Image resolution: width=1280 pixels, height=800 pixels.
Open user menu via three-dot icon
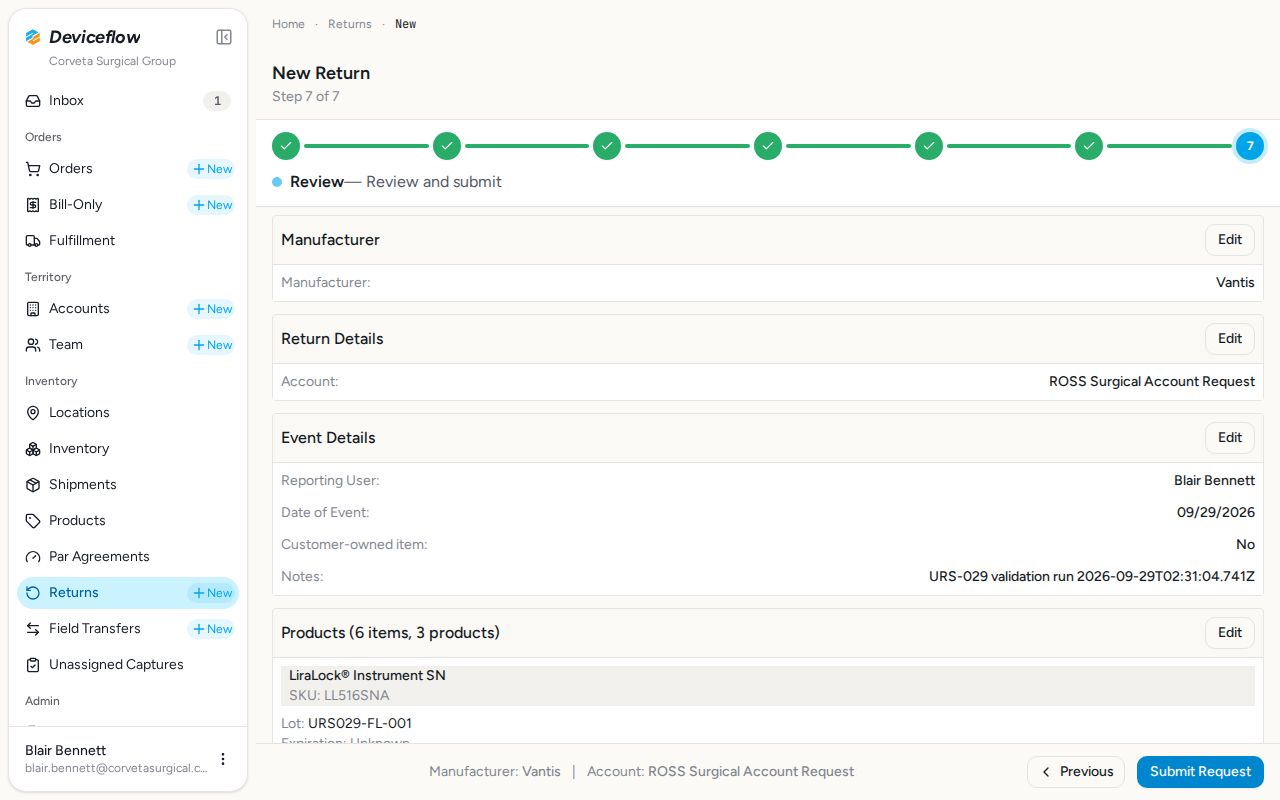223,759
